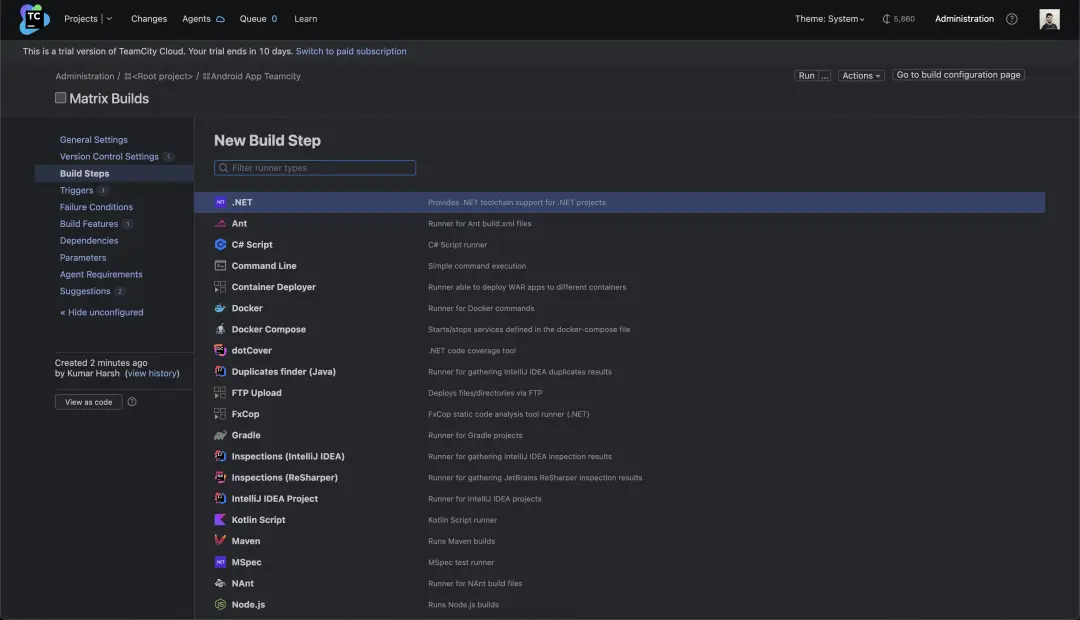
Task: Open General Settings tab
Action: [94, 140]
